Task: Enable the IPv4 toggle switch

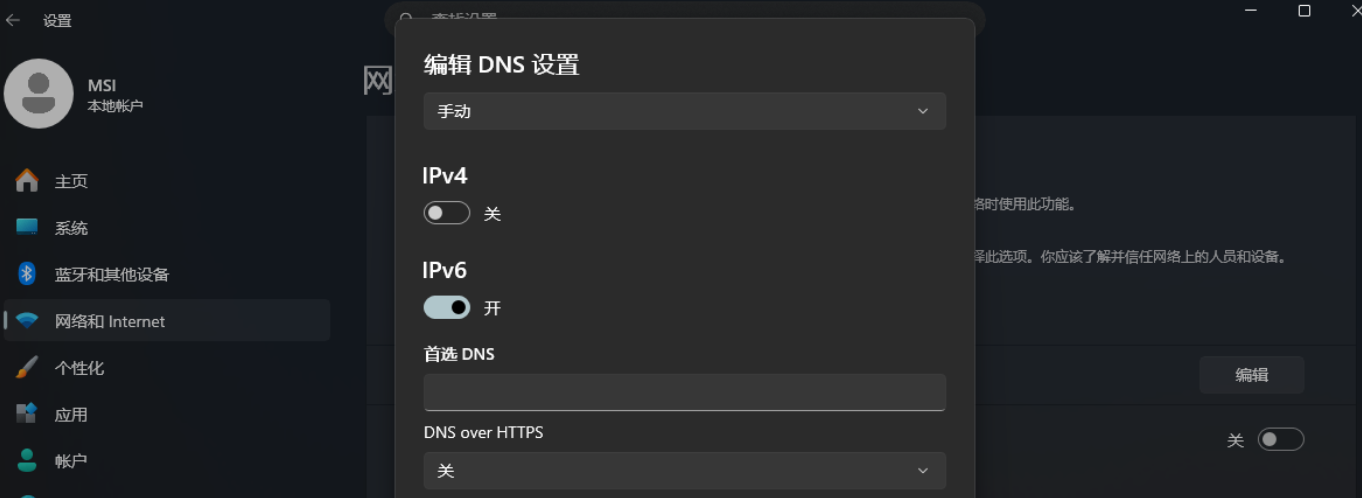Action: (x=446, y=213)
